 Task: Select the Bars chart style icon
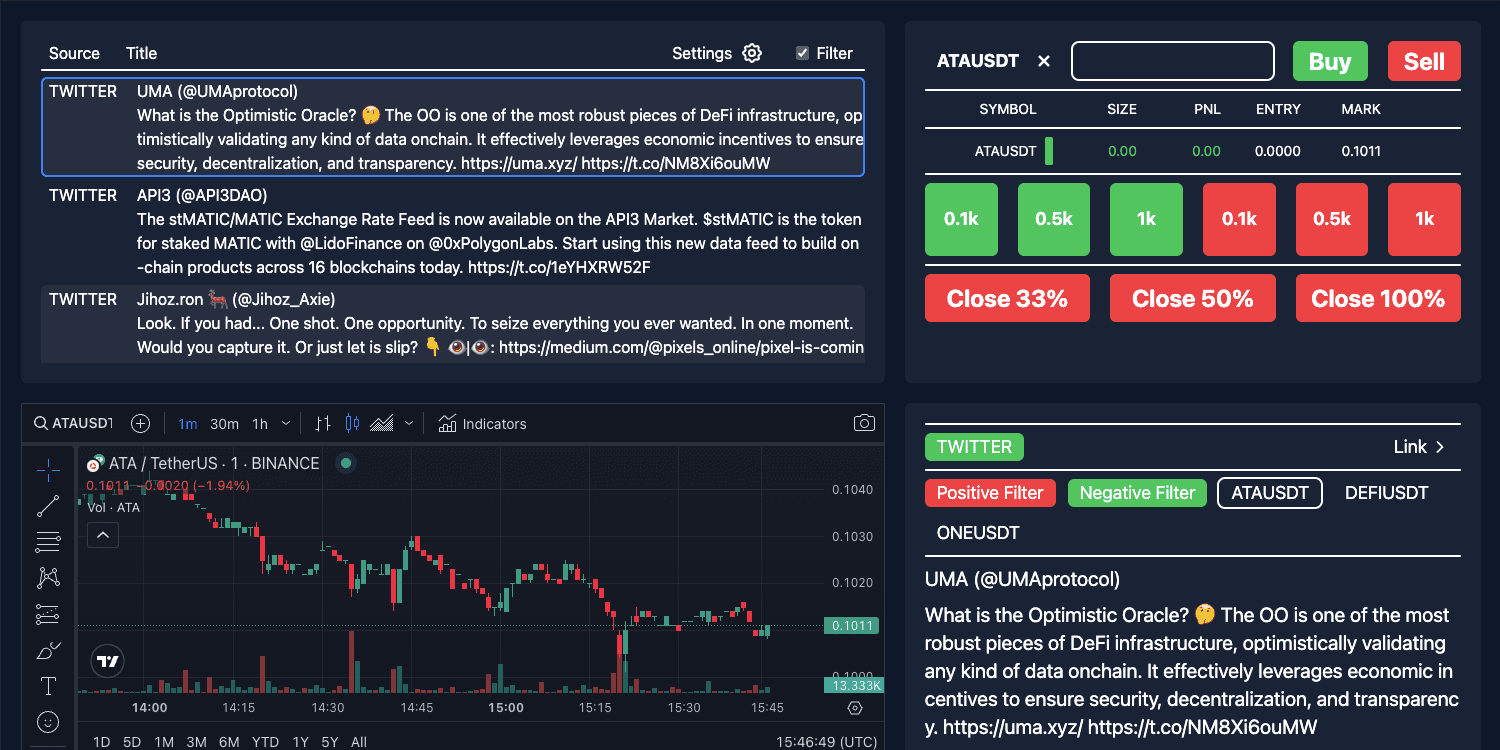(322, 424)
